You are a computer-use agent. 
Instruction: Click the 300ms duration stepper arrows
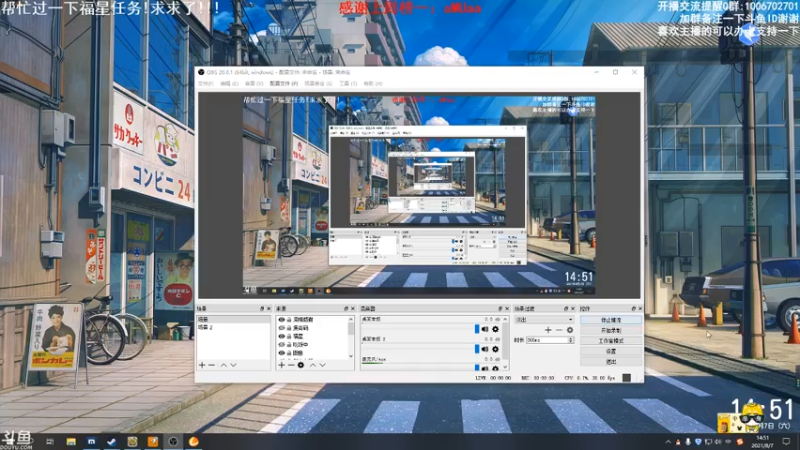click(571, 340)
